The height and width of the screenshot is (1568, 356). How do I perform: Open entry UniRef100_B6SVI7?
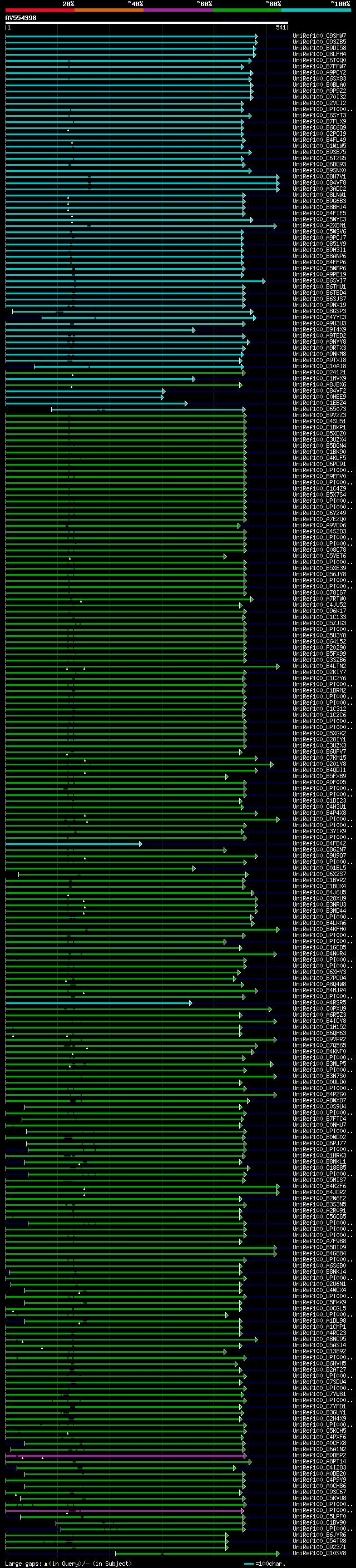(x=319, y=280)
